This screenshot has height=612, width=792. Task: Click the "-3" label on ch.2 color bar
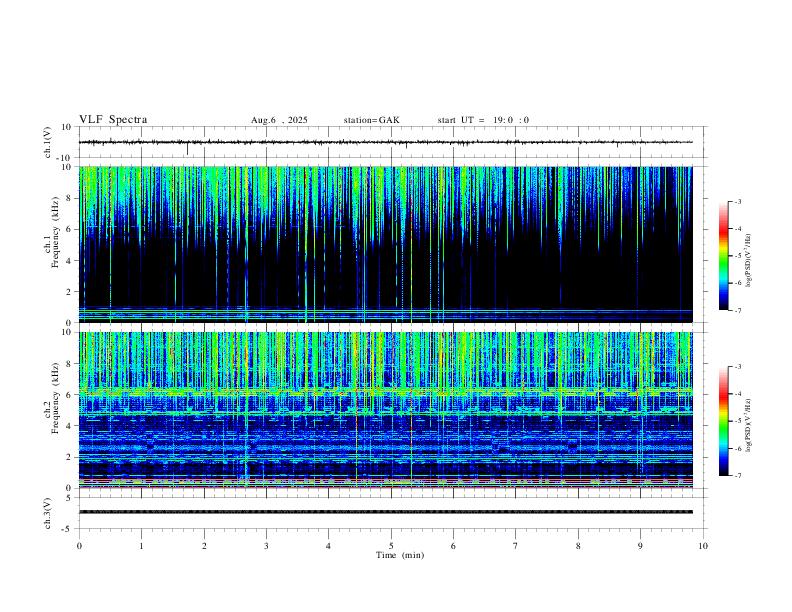point(737,367)
